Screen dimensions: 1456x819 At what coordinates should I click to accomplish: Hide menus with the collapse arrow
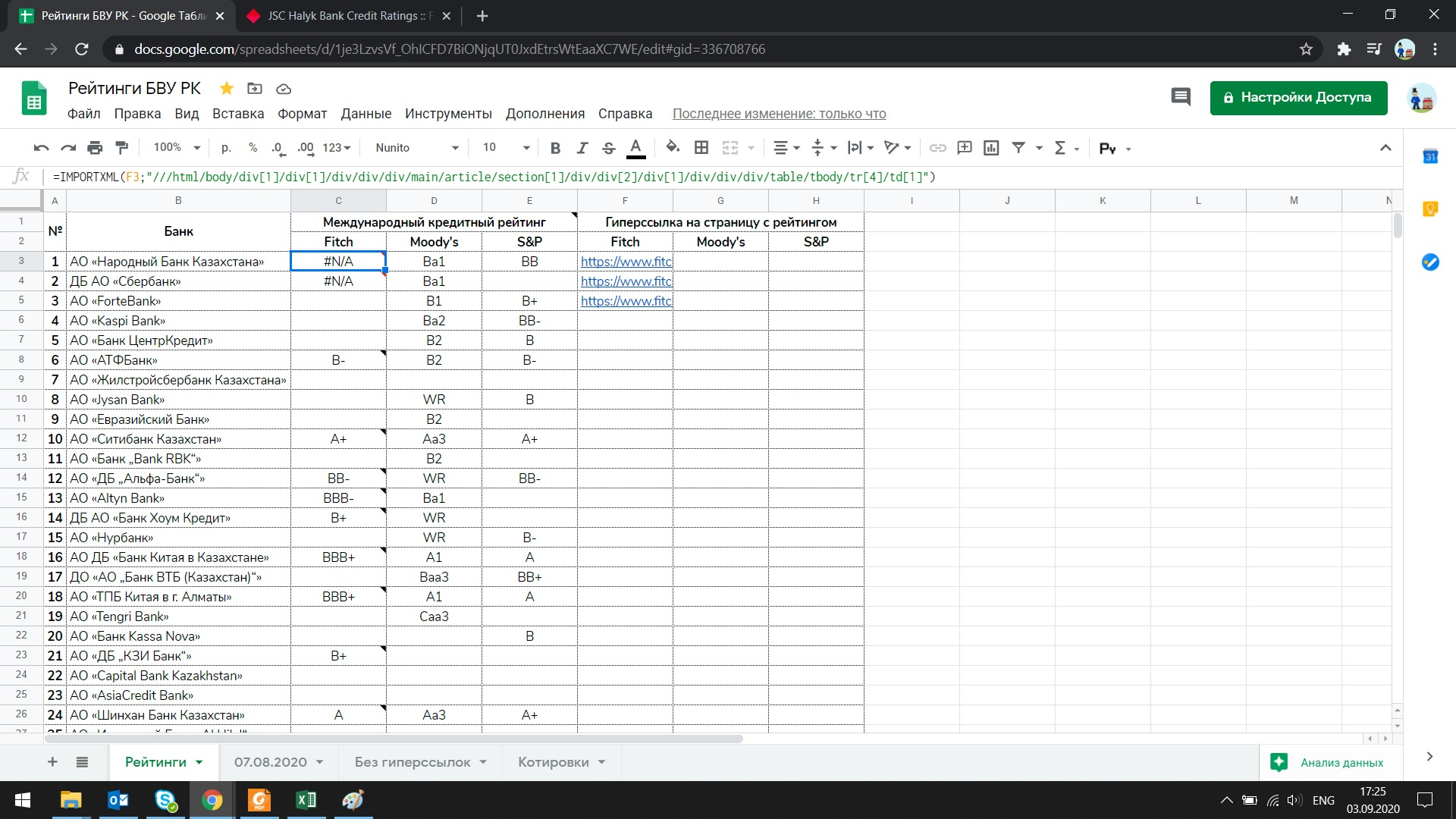coord(1385,148)
